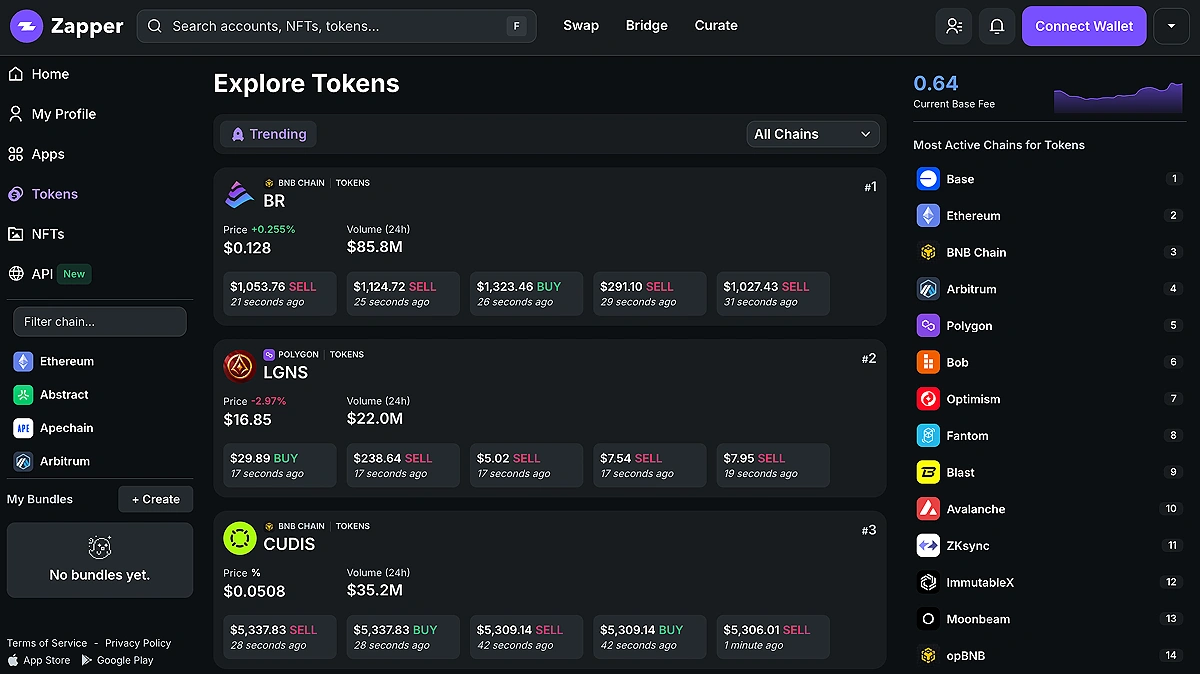The height and width of the screenshot is (674, 1200).
Task: Select the Fantom chain icon
Action: click(x=928, y=436)
